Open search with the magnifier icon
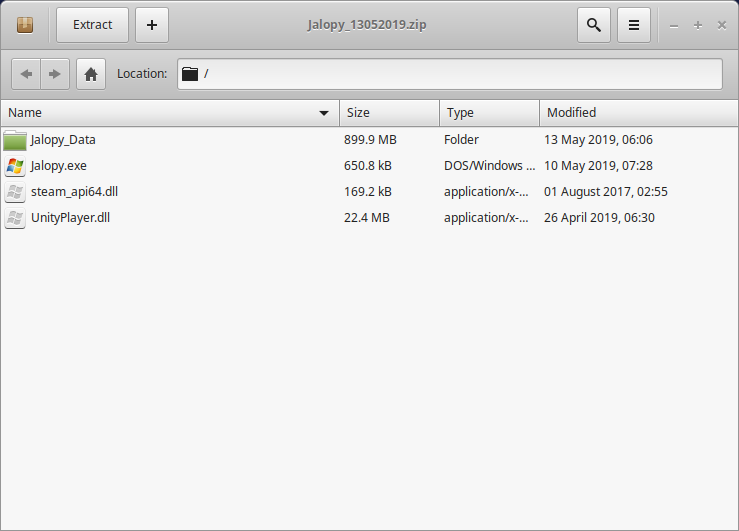Screen dimensions: 739x531 click(x=594, y=25)
